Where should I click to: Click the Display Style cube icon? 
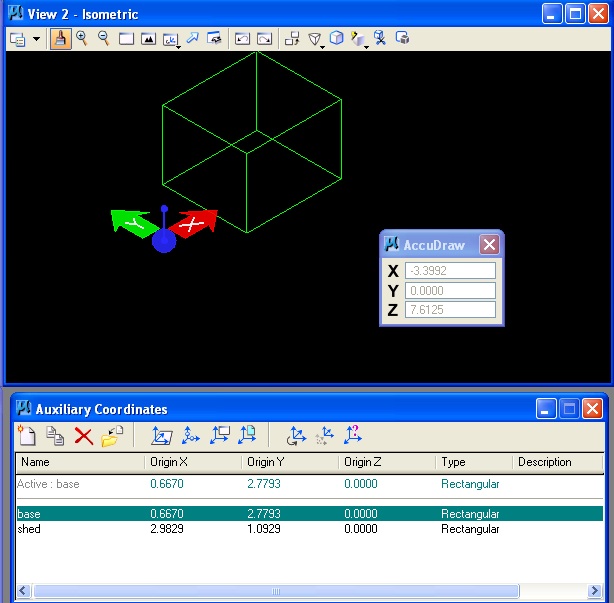(336, 38)
